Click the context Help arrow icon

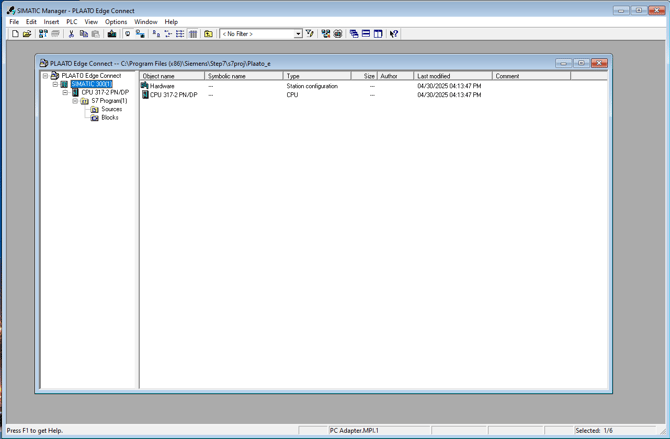(x=394, y=34)
